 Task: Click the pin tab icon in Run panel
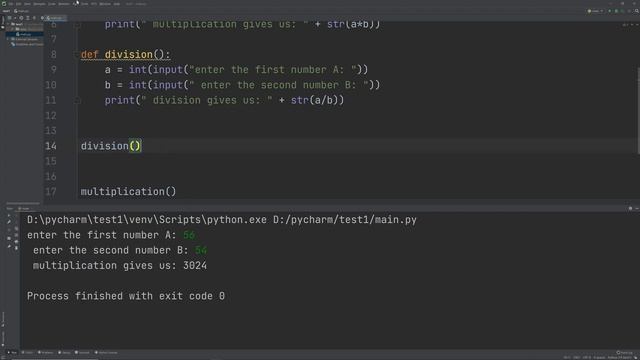point(9,246)
